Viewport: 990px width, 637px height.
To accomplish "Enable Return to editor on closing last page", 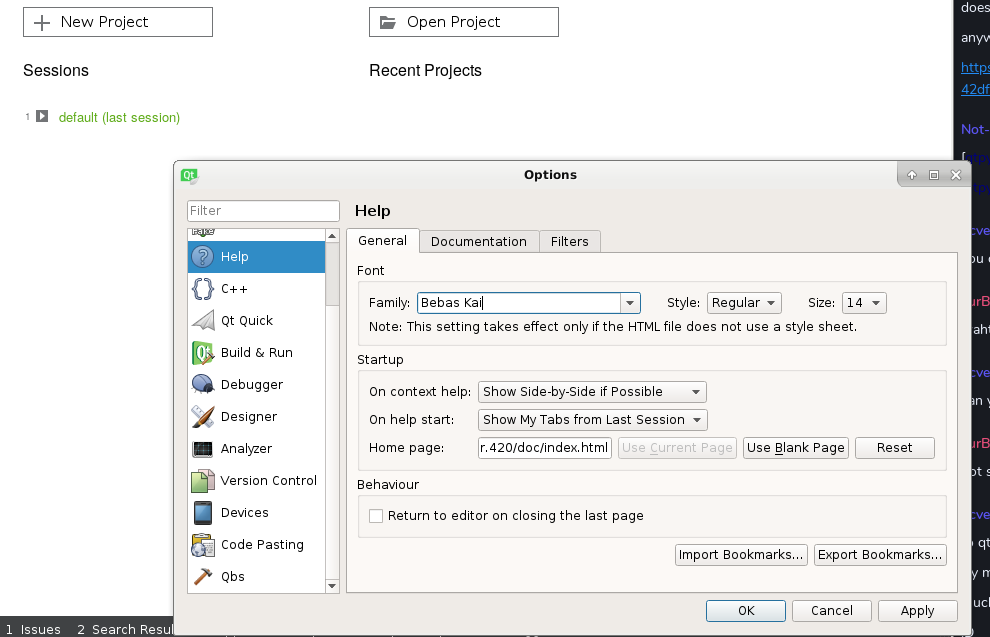I will (x=376, y=516).
